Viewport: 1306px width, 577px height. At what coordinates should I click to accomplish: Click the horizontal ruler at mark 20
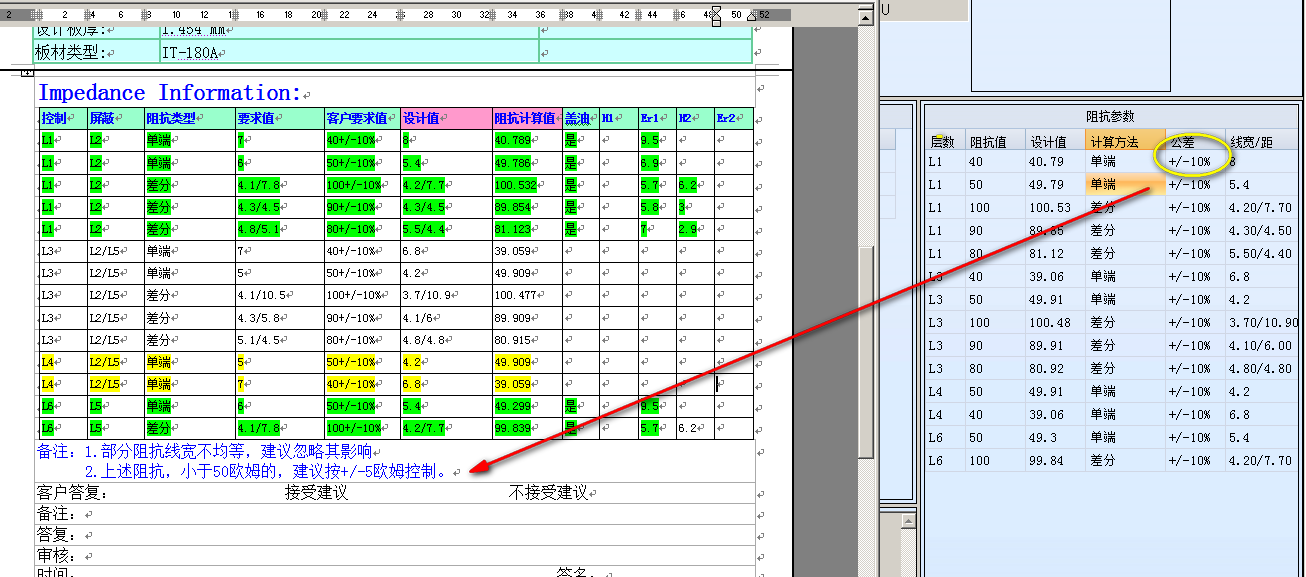(x=316, y=15)
